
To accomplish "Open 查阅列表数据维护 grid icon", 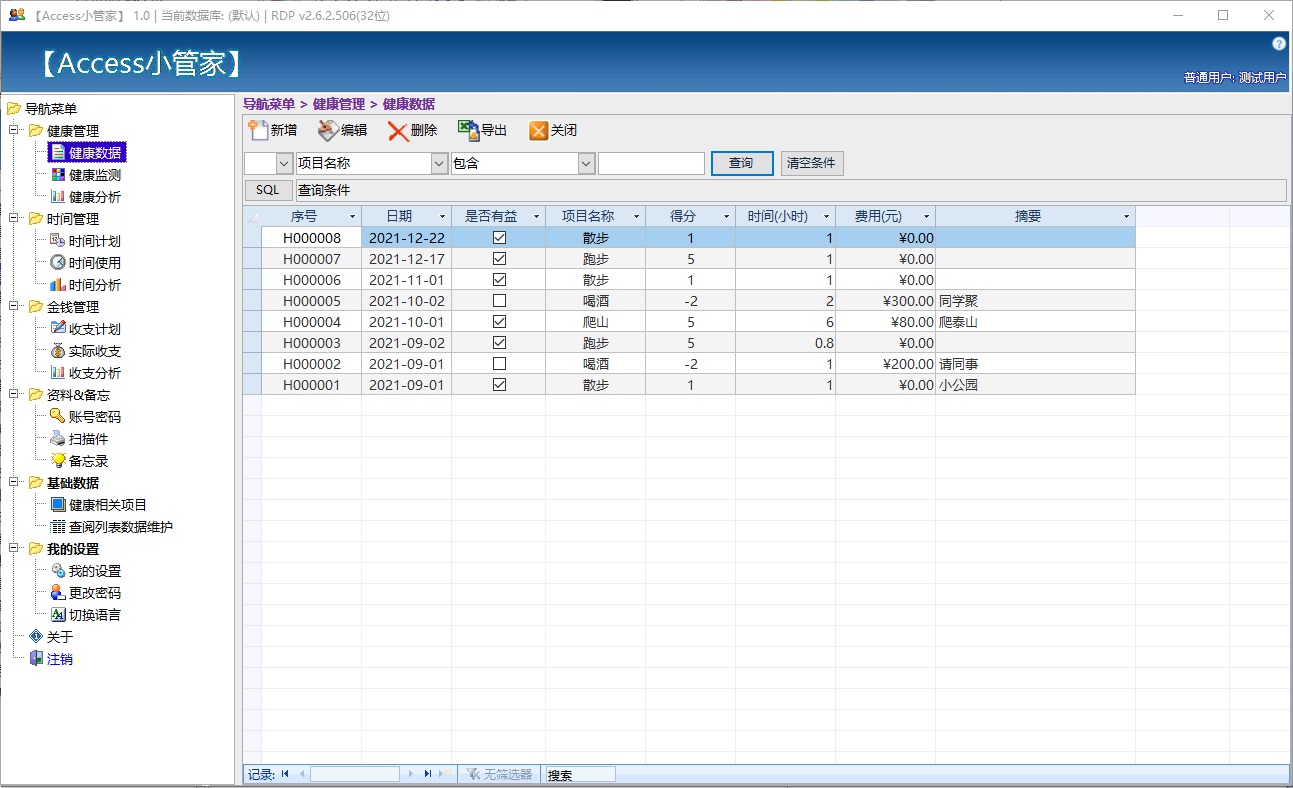I will pos(58,527).
